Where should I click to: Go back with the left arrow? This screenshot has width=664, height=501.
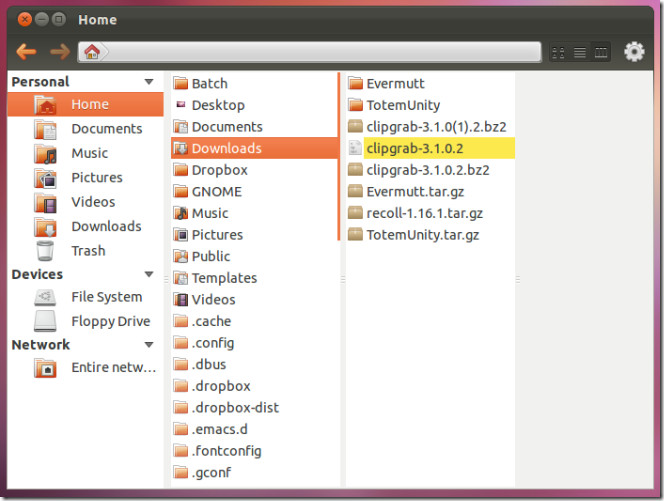[26, 52]
